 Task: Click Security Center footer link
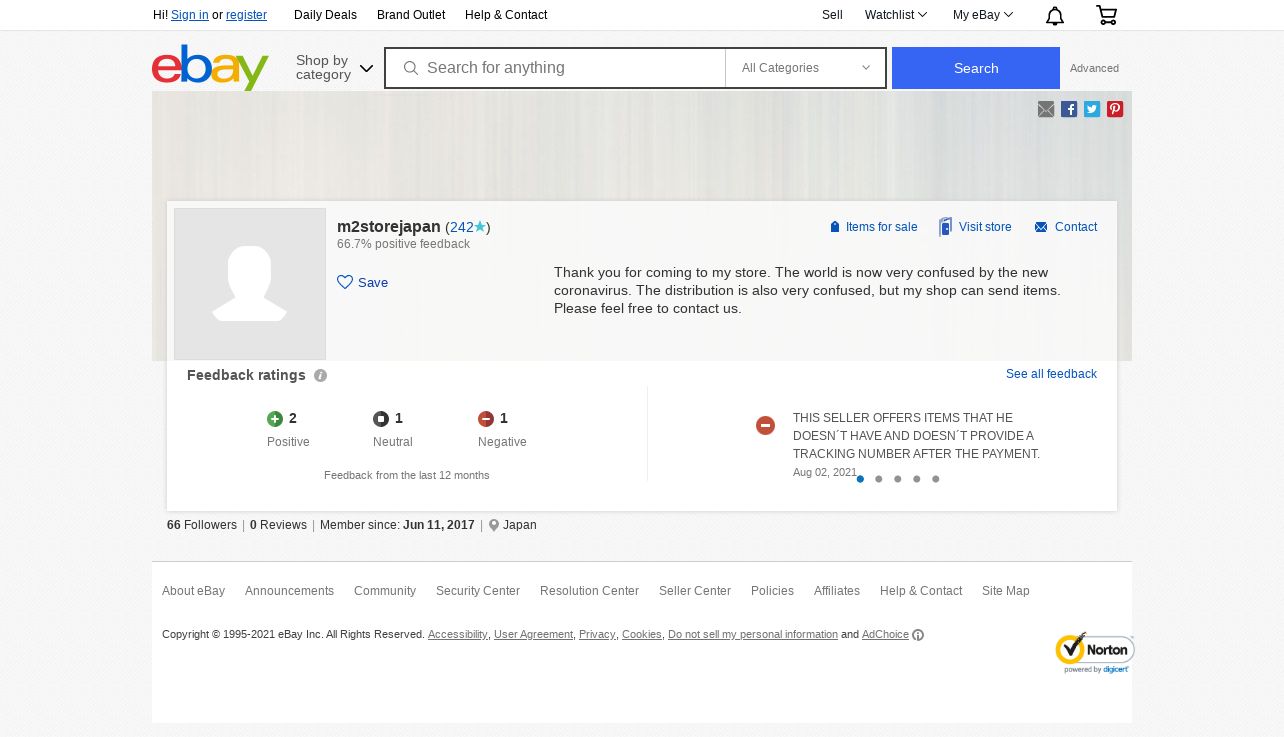[478, 591]
